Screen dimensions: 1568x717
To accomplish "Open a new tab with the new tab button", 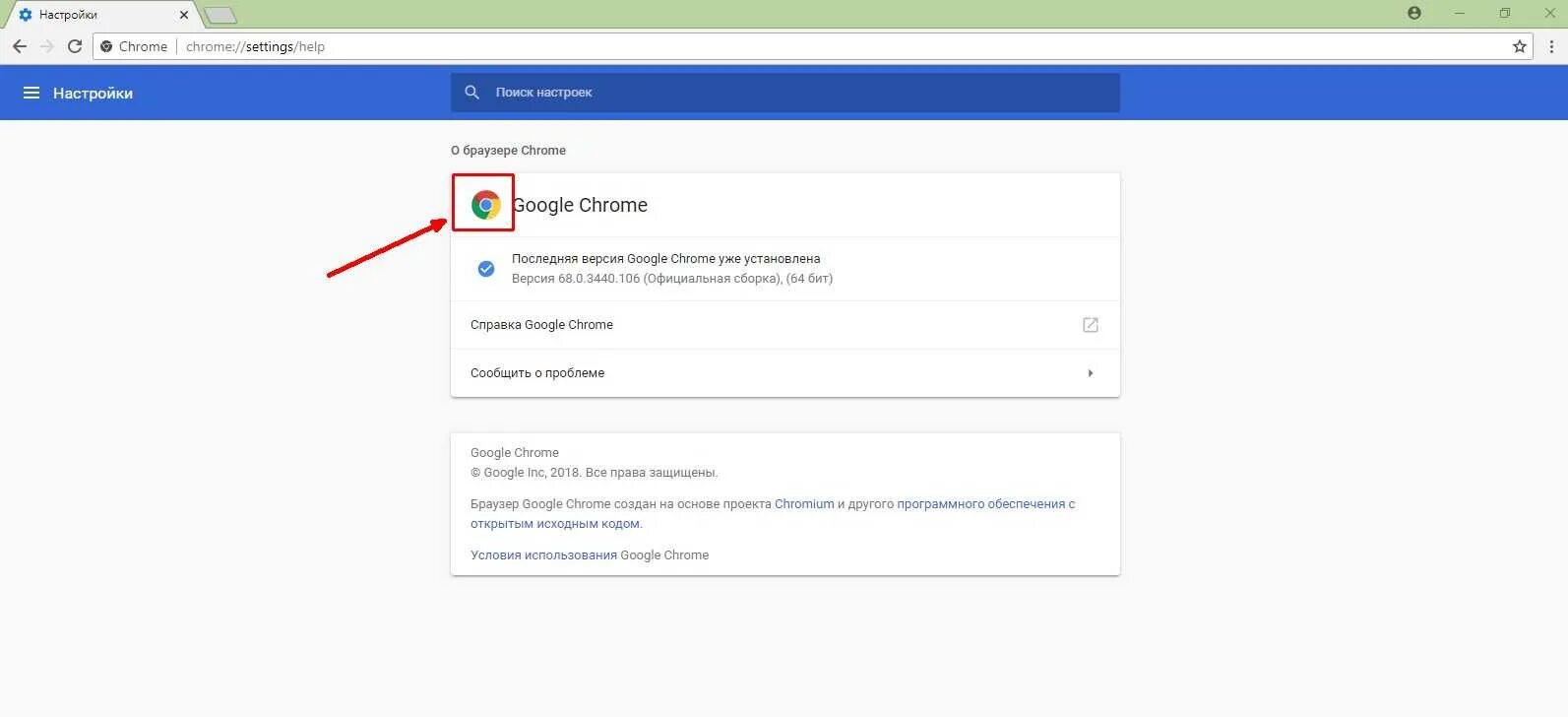I will pos(220,15).
